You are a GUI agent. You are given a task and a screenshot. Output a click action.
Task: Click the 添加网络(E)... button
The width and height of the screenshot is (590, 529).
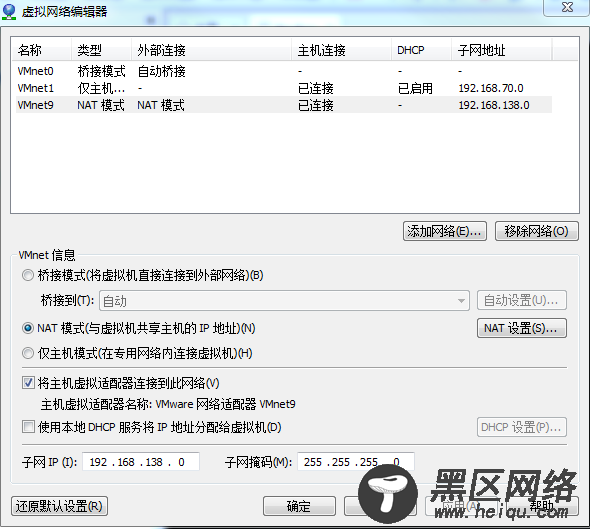pyautogui.click(x=444, y=231)
